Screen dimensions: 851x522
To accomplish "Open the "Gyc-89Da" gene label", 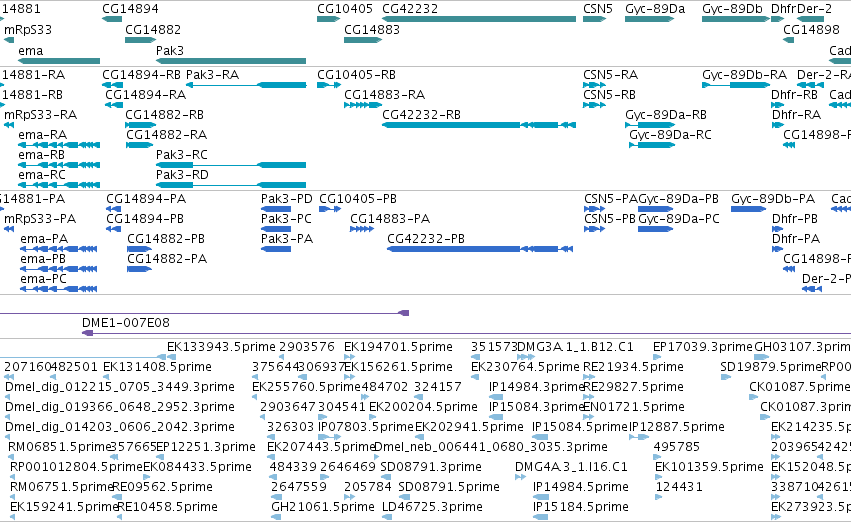I will (655, 9).
